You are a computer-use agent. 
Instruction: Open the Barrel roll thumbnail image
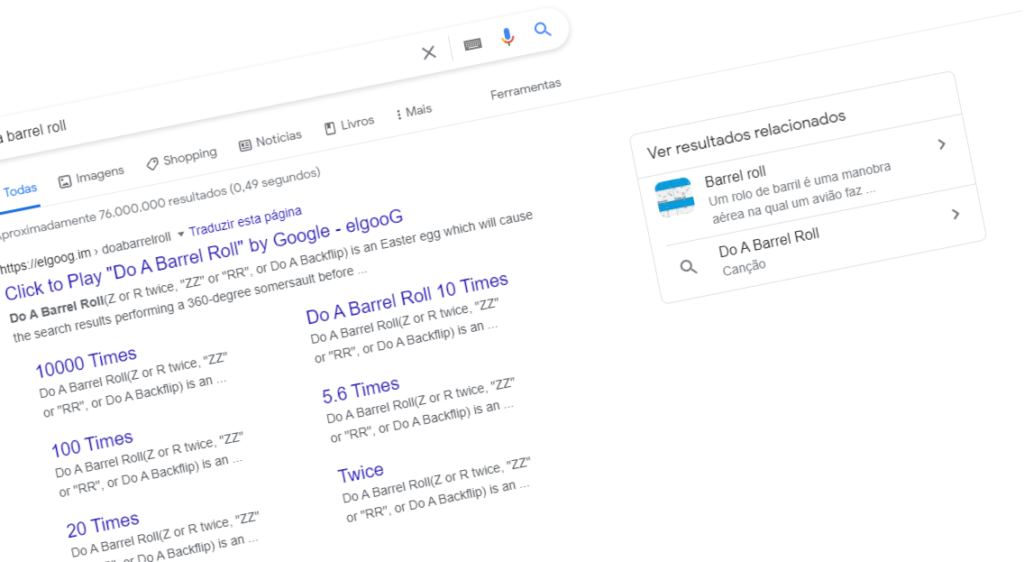tap(675, 197)
